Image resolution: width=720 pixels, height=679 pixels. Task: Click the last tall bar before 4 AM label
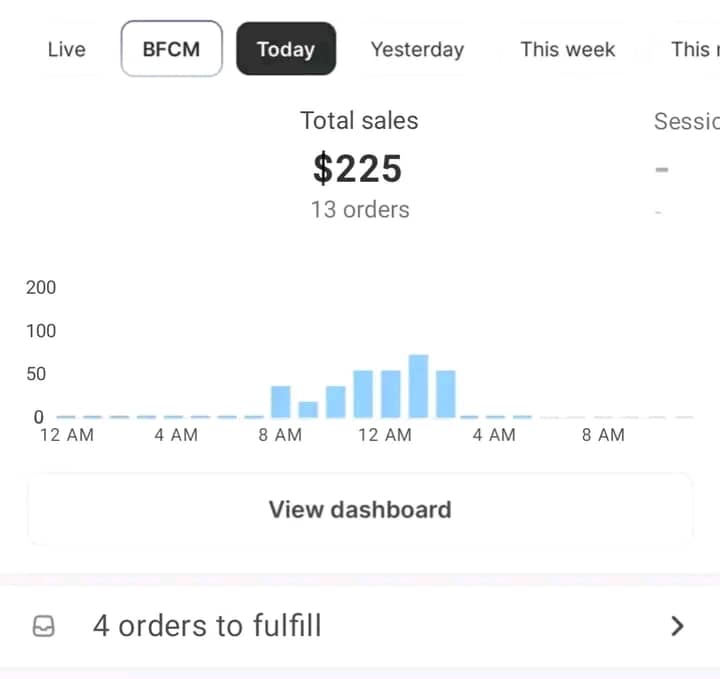445,393
